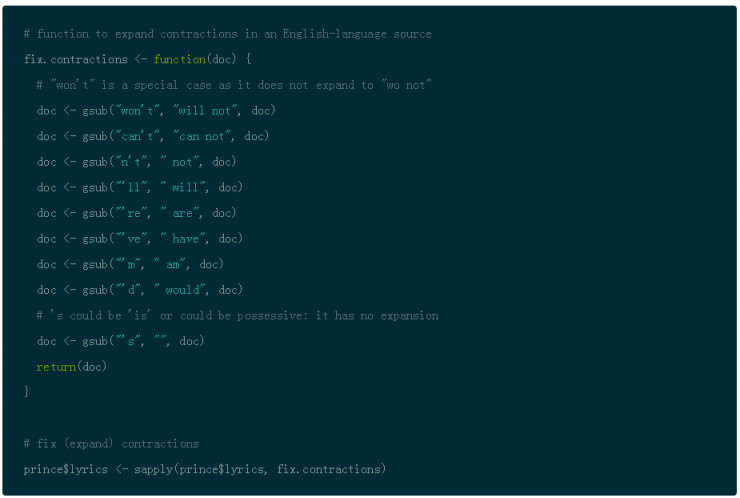Click the comment about won't special case
Screen dimensions: 740x498
coord(234,85)
